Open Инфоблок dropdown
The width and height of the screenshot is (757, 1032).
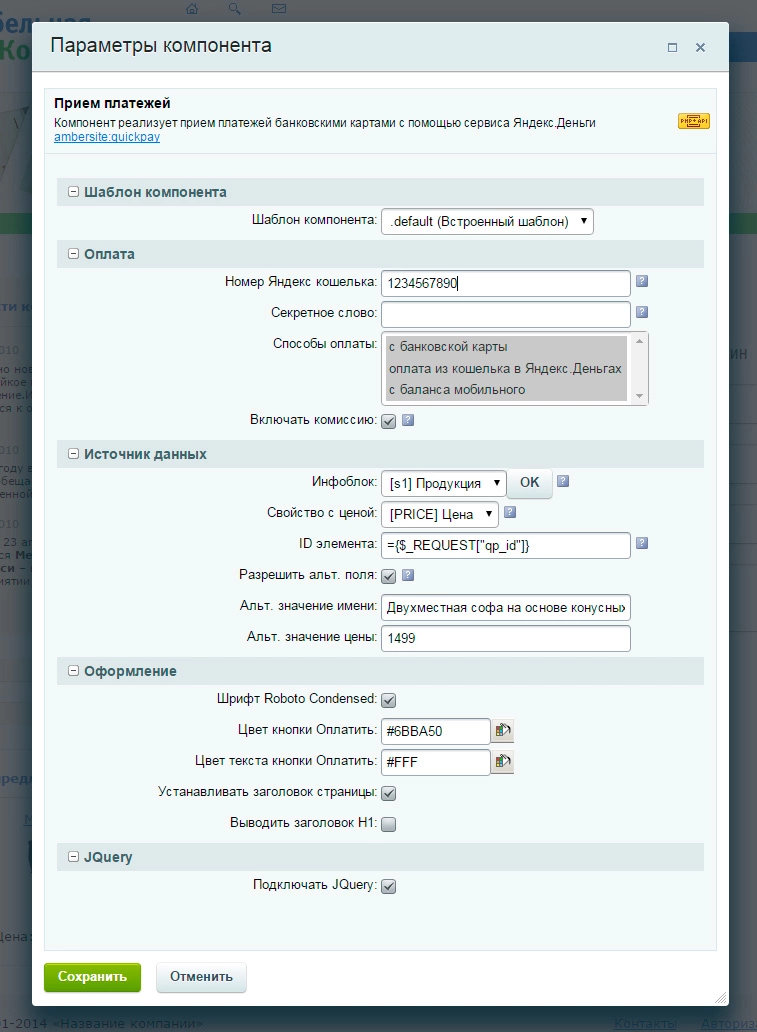pyautogui.click(x=444, y=483)
